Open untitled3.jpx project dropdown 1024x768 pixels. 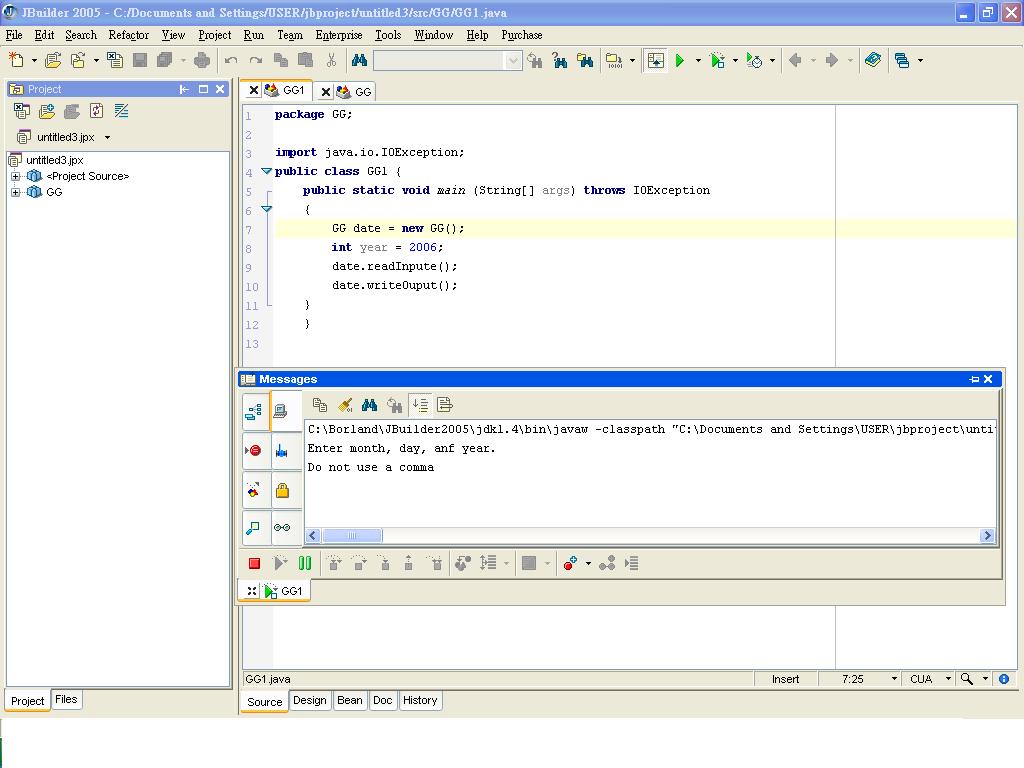(107, 138)
